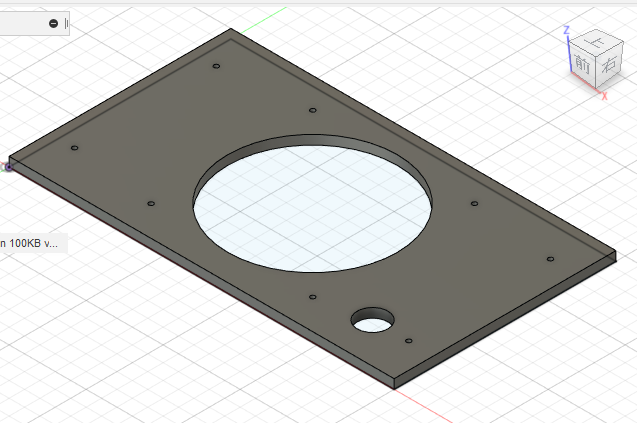Click the Z axis label on ViewCube
637x423 pixels.
566,30
